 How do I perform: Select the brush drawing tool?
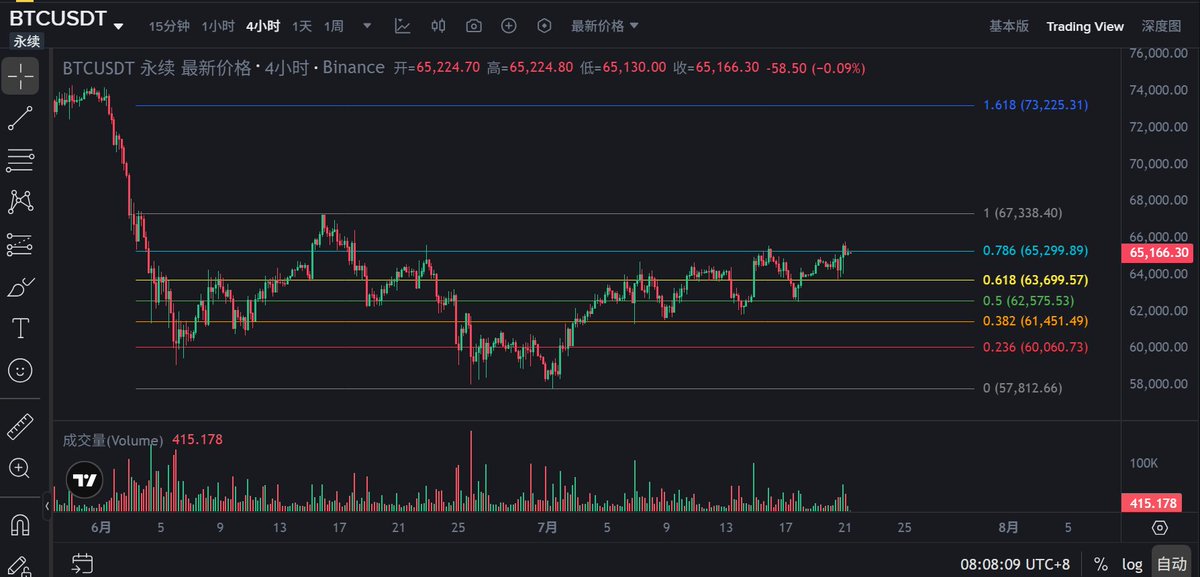pos(20,287)
